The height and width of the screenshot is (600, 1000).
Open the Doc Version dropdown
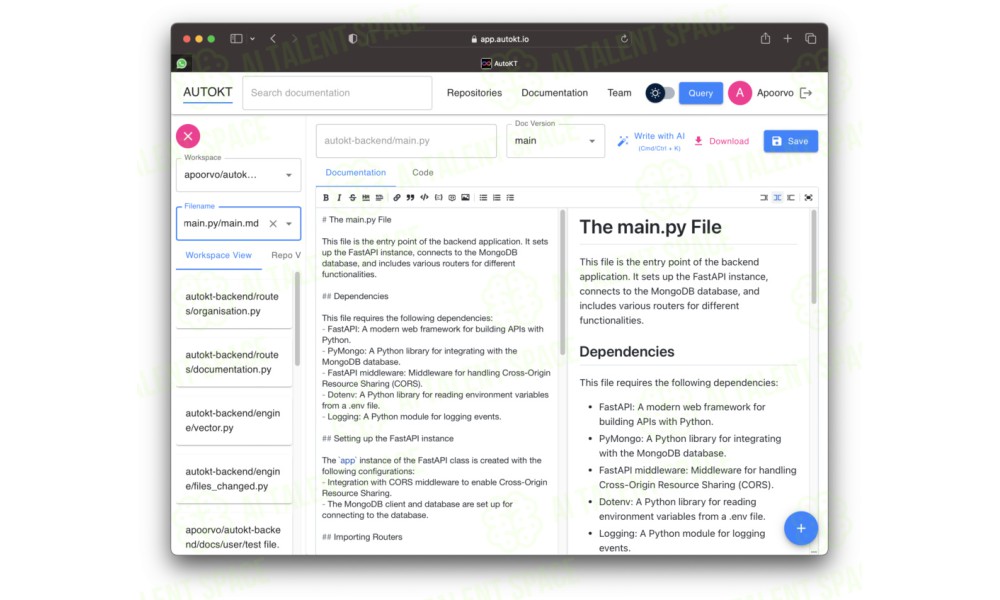coord(555,141)
